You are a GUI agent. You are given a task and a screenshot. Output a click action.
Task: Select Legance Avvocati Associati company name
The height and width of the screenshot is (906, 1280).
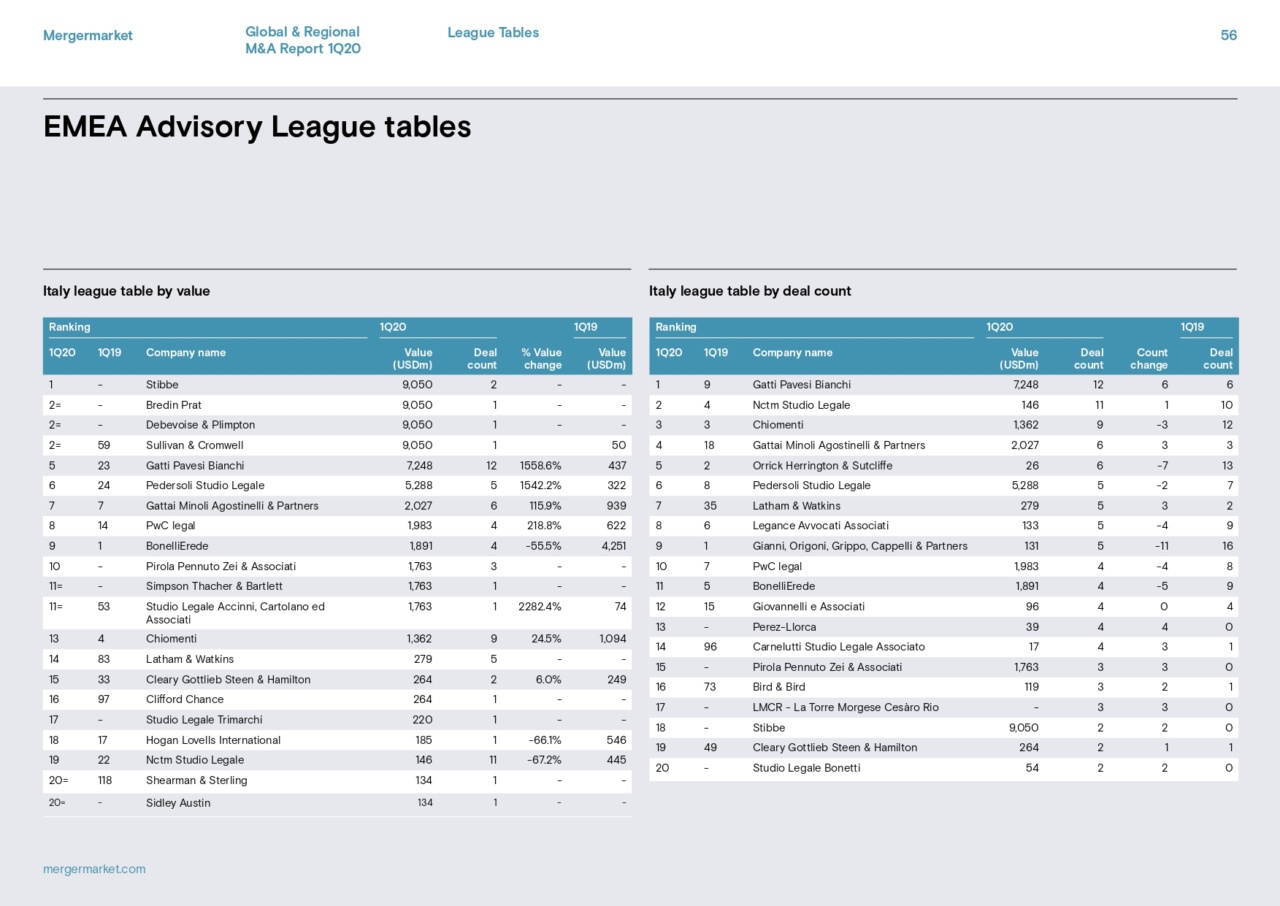click(821, 526)
